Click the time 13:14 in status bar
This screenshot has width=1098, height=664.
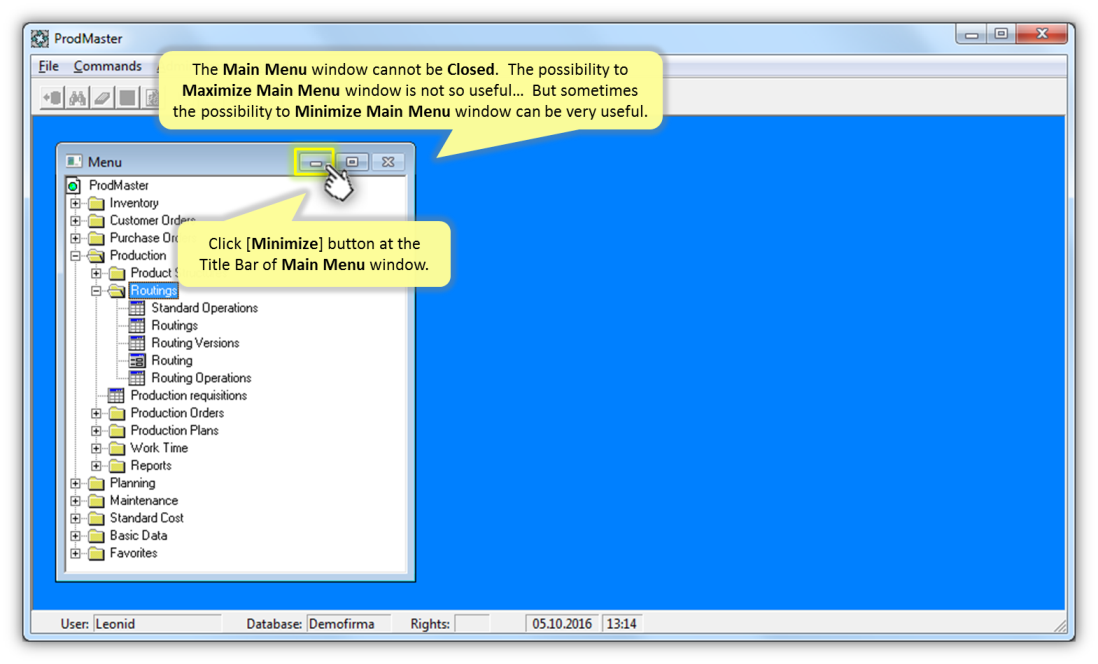(x=622, y=623)
